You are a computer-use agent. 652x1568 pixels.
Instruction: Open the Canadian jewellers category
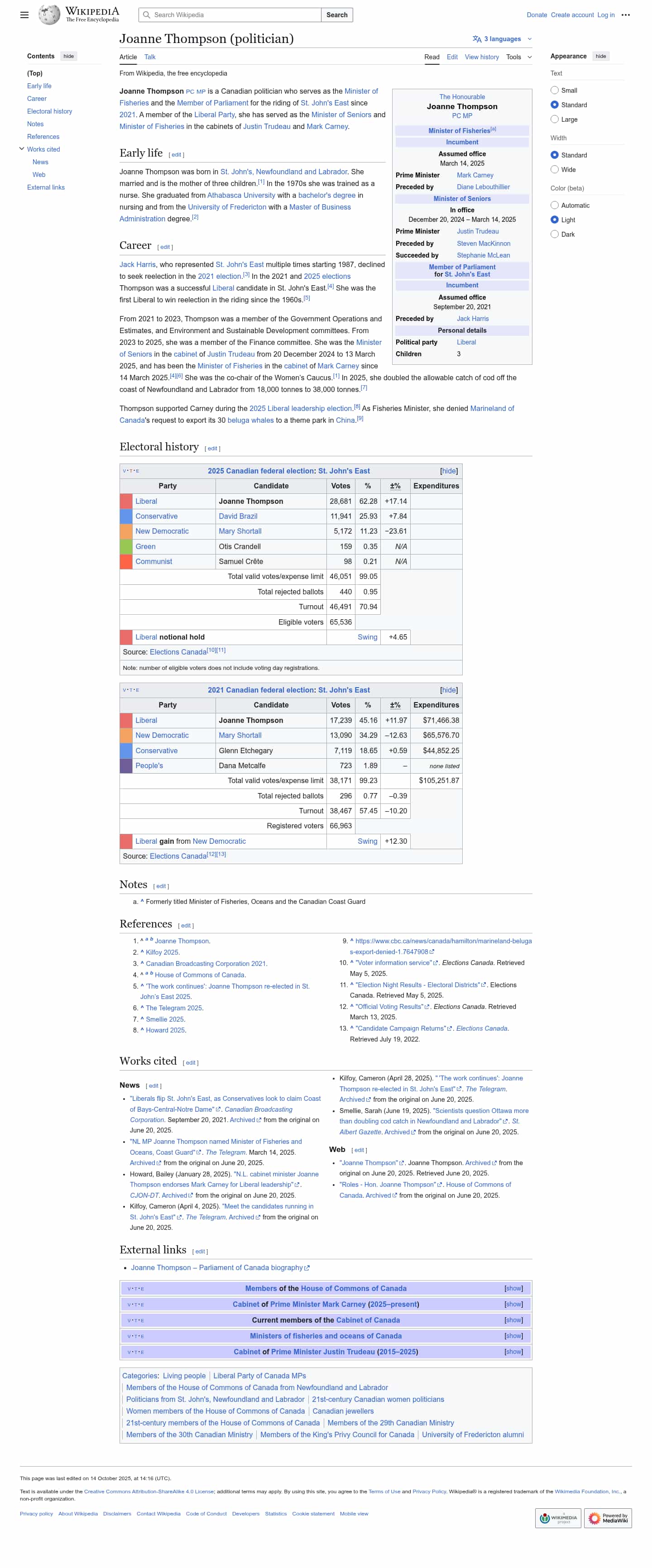coord(343,1411)
